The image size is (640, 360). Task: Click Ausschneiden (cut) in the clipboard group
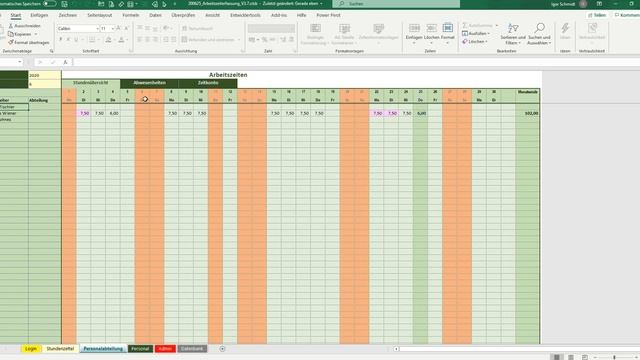(25, 26)
